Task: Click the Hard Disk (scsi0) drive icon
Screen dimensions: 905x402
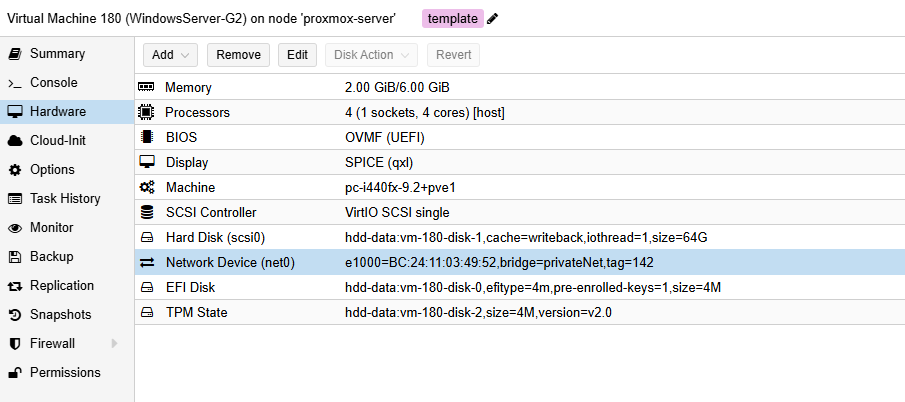Action: [x=147, y=238]
